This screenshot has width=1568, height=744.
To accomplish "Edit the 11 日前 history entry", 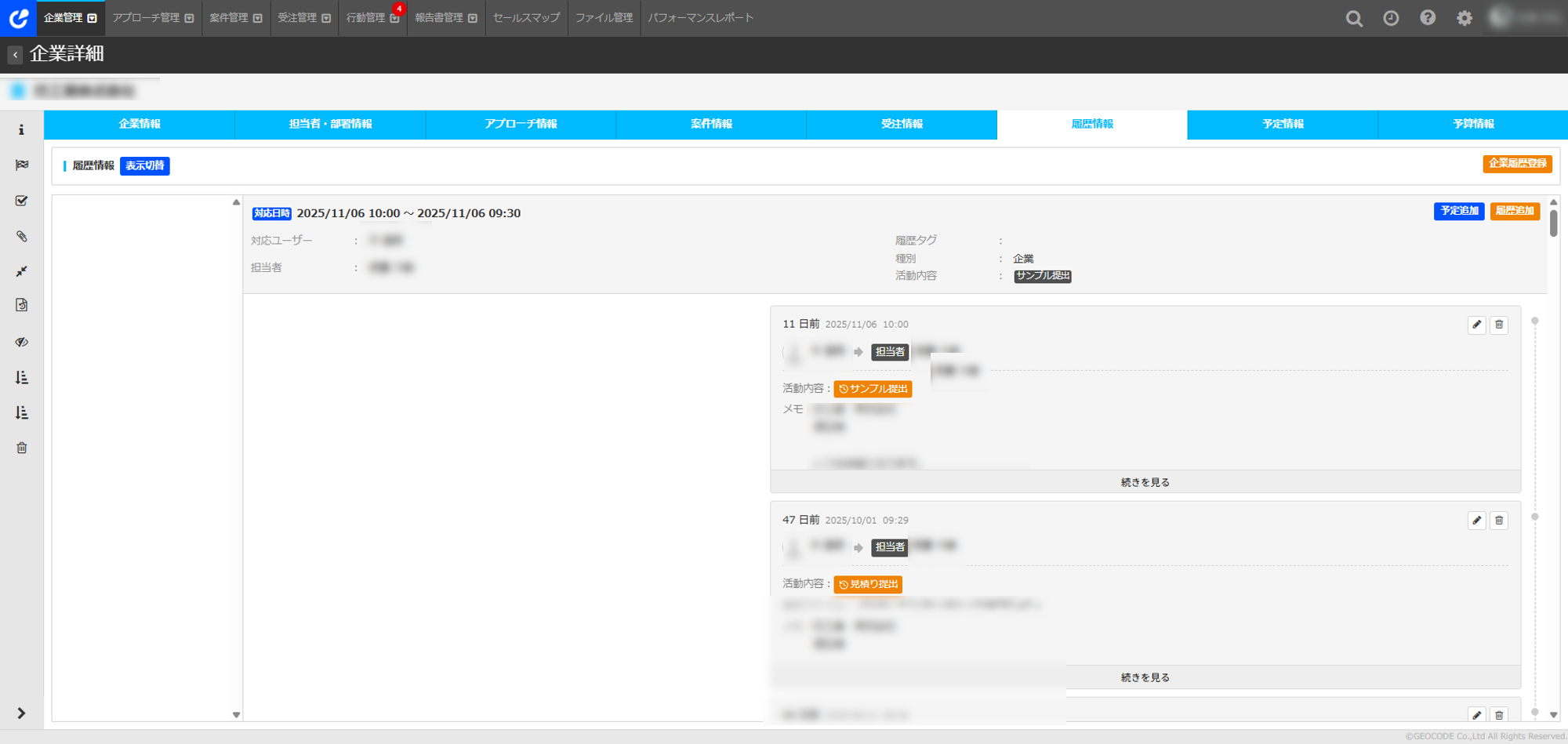I will click(1477, 325).
